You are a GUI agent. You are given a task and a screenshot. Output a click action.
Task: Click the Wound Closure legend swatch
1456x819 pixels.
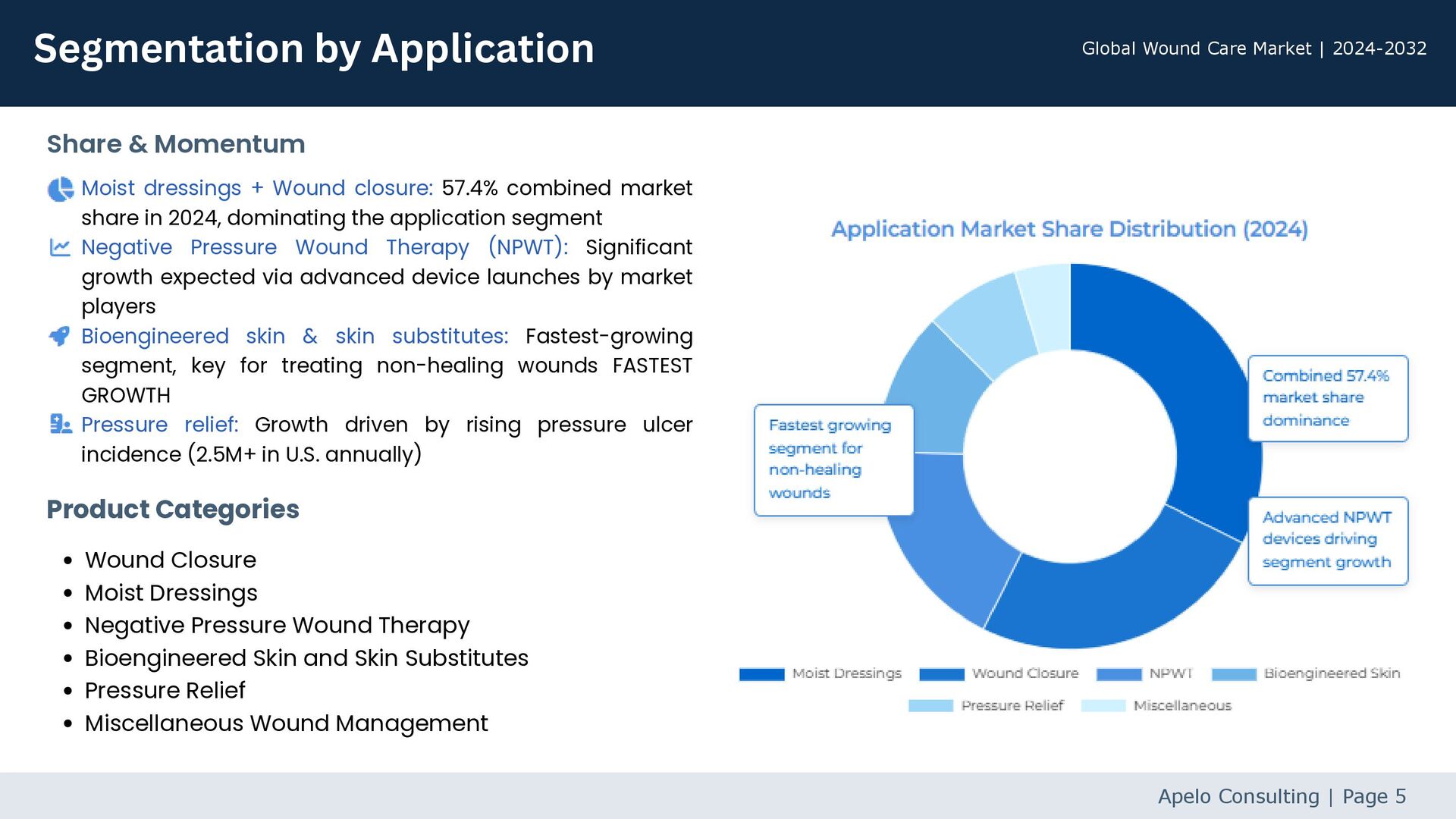point(941,674)
